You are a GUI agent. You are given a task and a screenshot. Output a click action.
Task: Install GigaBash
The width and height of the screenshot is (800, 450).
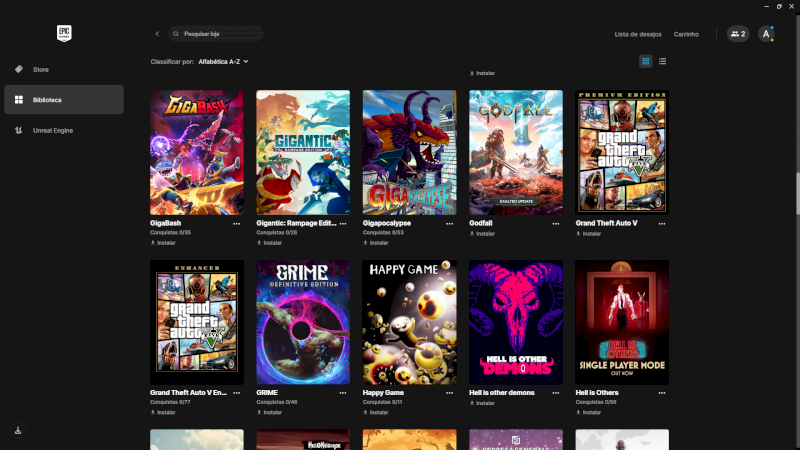tap(163, 243)
